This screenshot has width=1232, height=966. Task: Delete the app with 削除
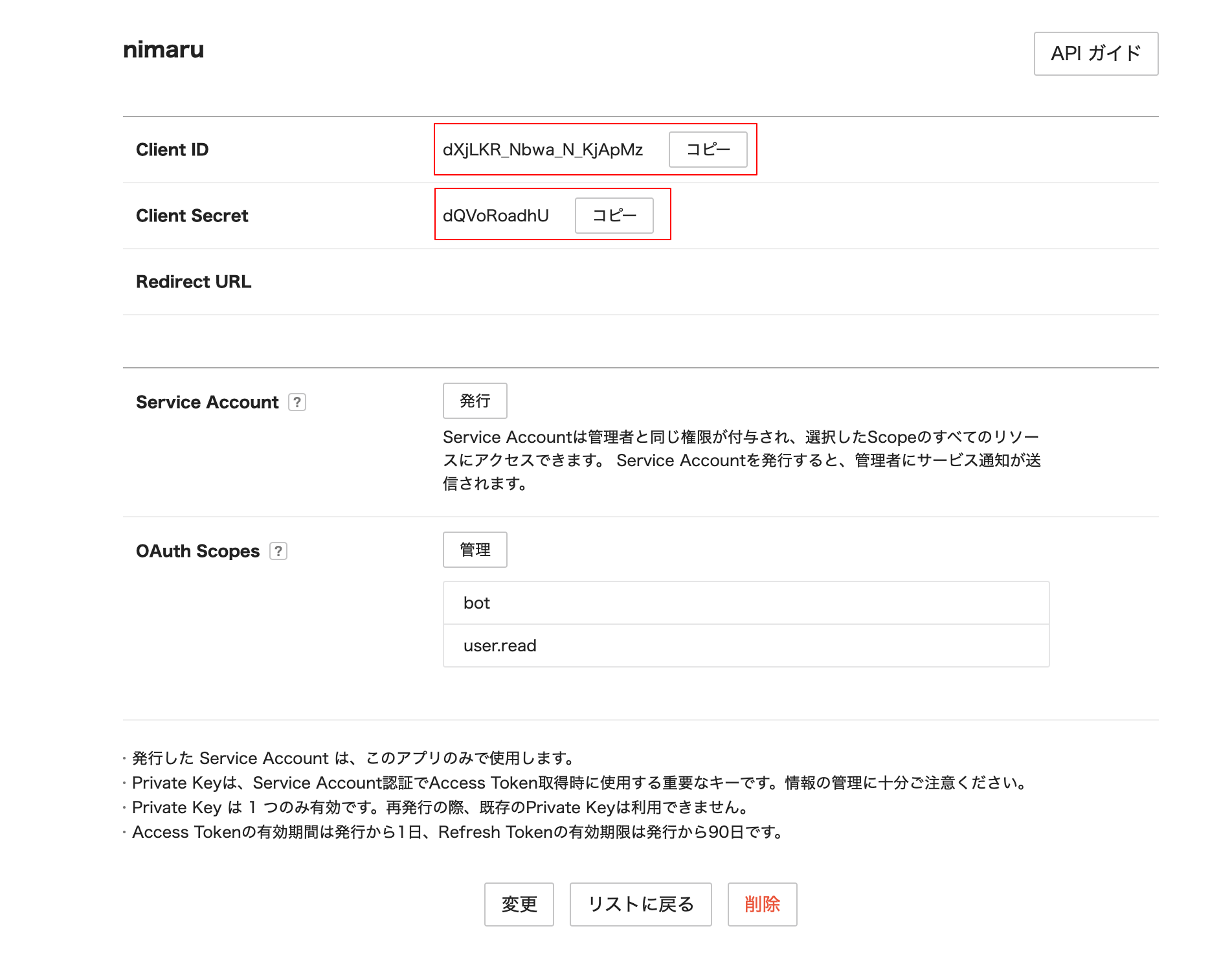[762, 904]
